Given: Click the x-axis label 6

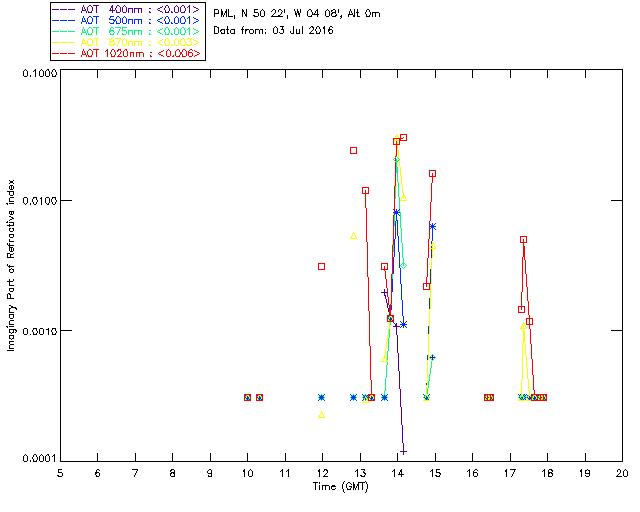Looking at the screenshot, I should (x=98, y=473).
